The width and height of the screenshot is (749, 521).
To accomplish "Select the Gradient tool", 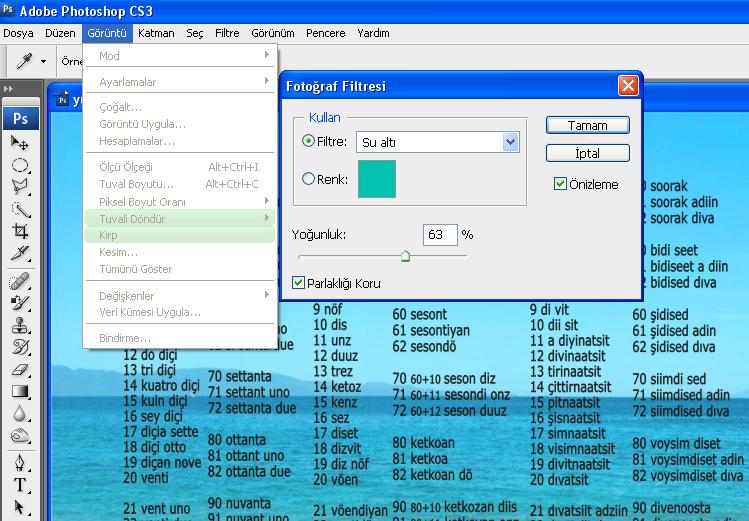I will 20,392.
